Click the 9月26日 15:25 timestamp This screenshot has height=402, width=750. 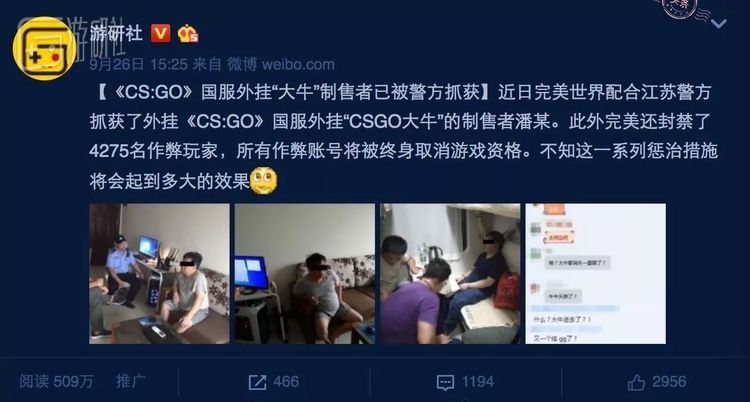[x=139, y=64]
